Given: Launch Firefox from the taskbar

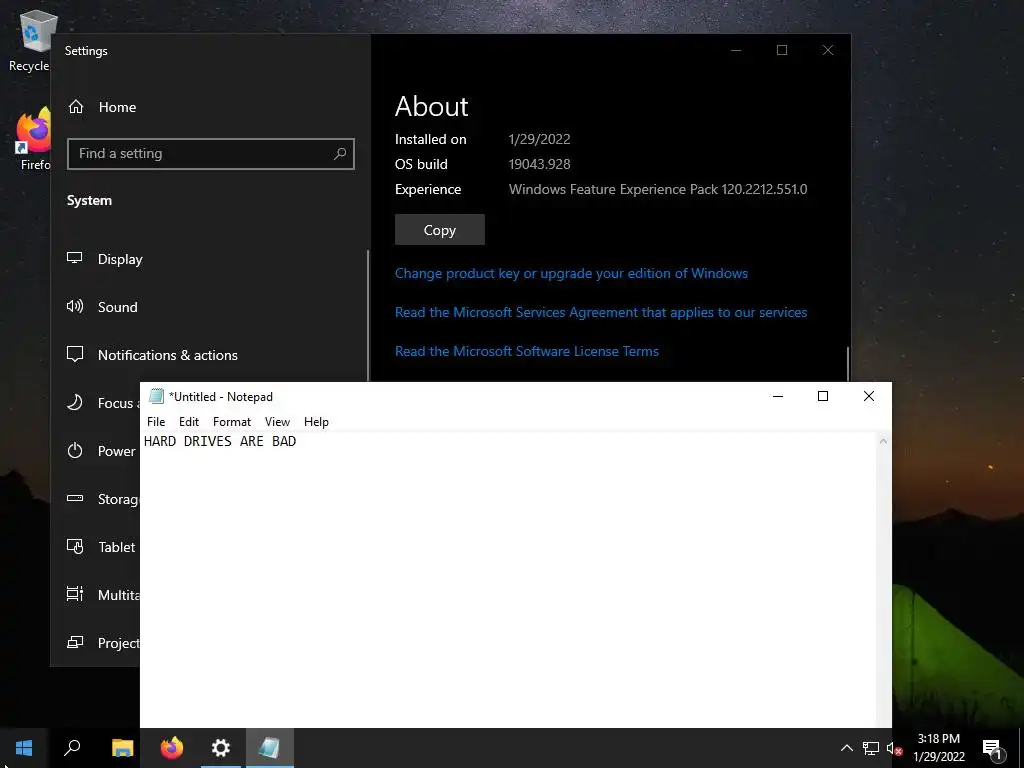Looking at the screenshot, I should click(x=172, y=748).
